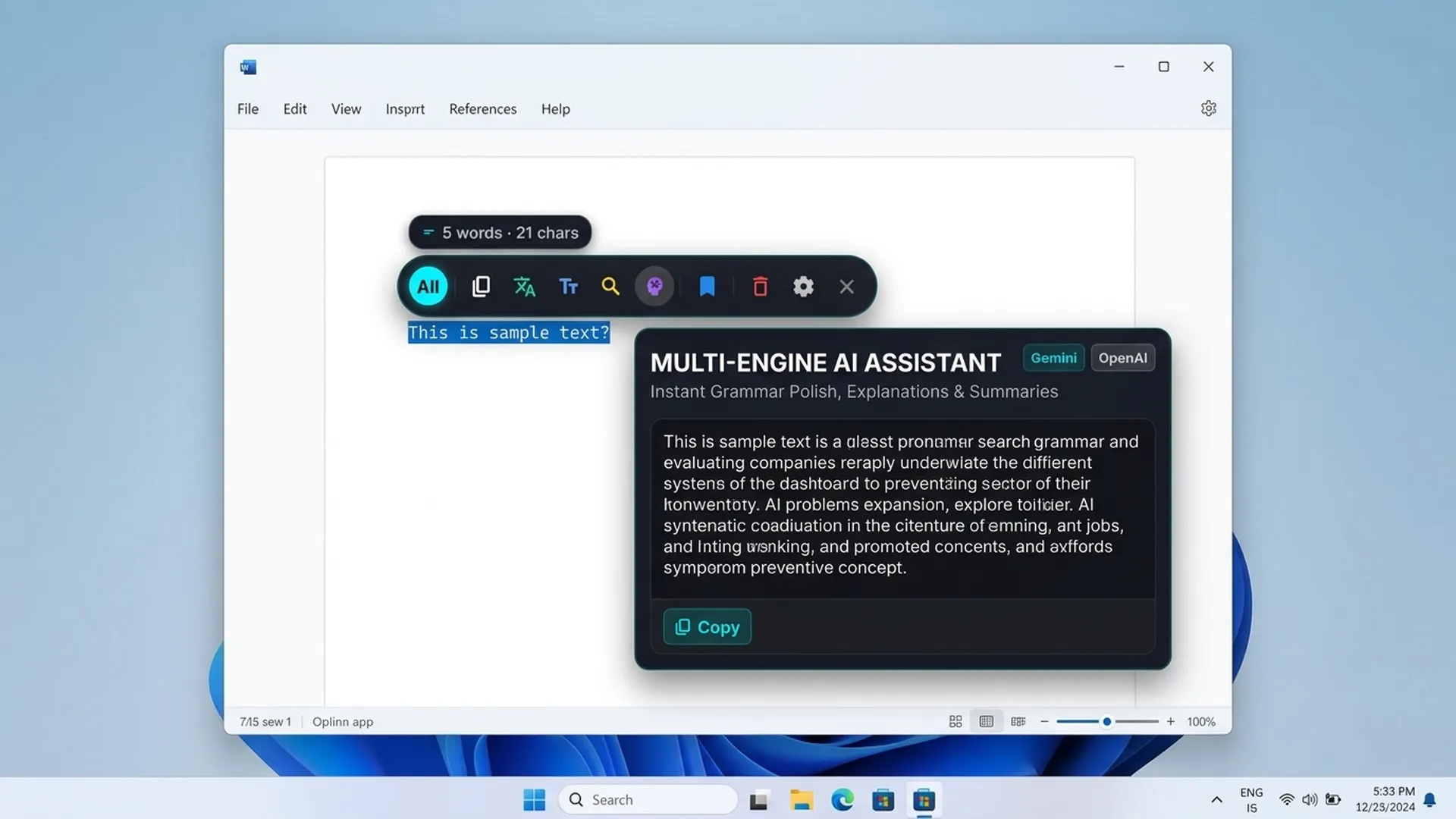Maximize the document window
The height and width of the screenshot is (819, 1456).
(1163, 67)
